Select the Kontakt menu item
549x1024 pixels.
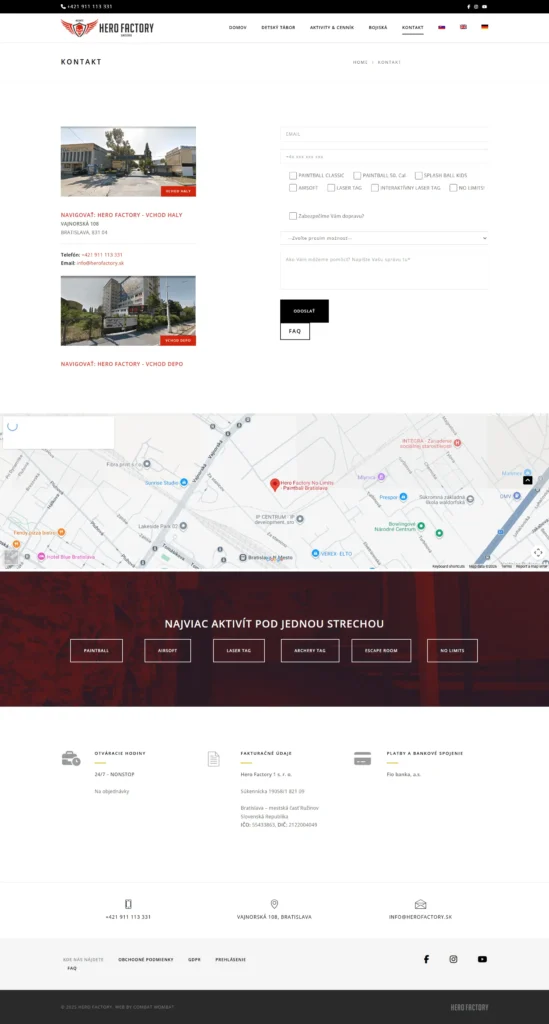tap(413, 27)
